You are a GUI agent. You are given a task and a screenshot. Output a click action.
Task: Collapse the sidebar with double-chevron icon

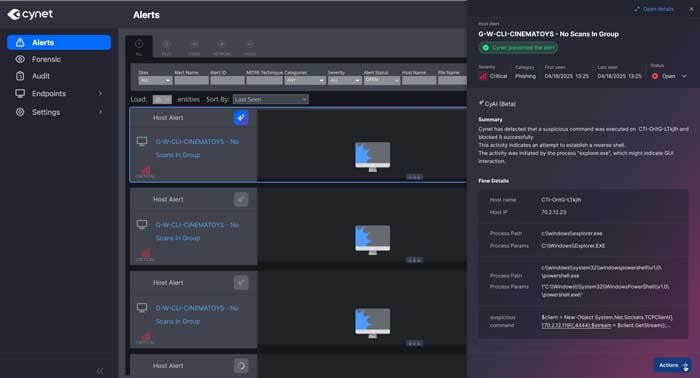click(100, 371)
